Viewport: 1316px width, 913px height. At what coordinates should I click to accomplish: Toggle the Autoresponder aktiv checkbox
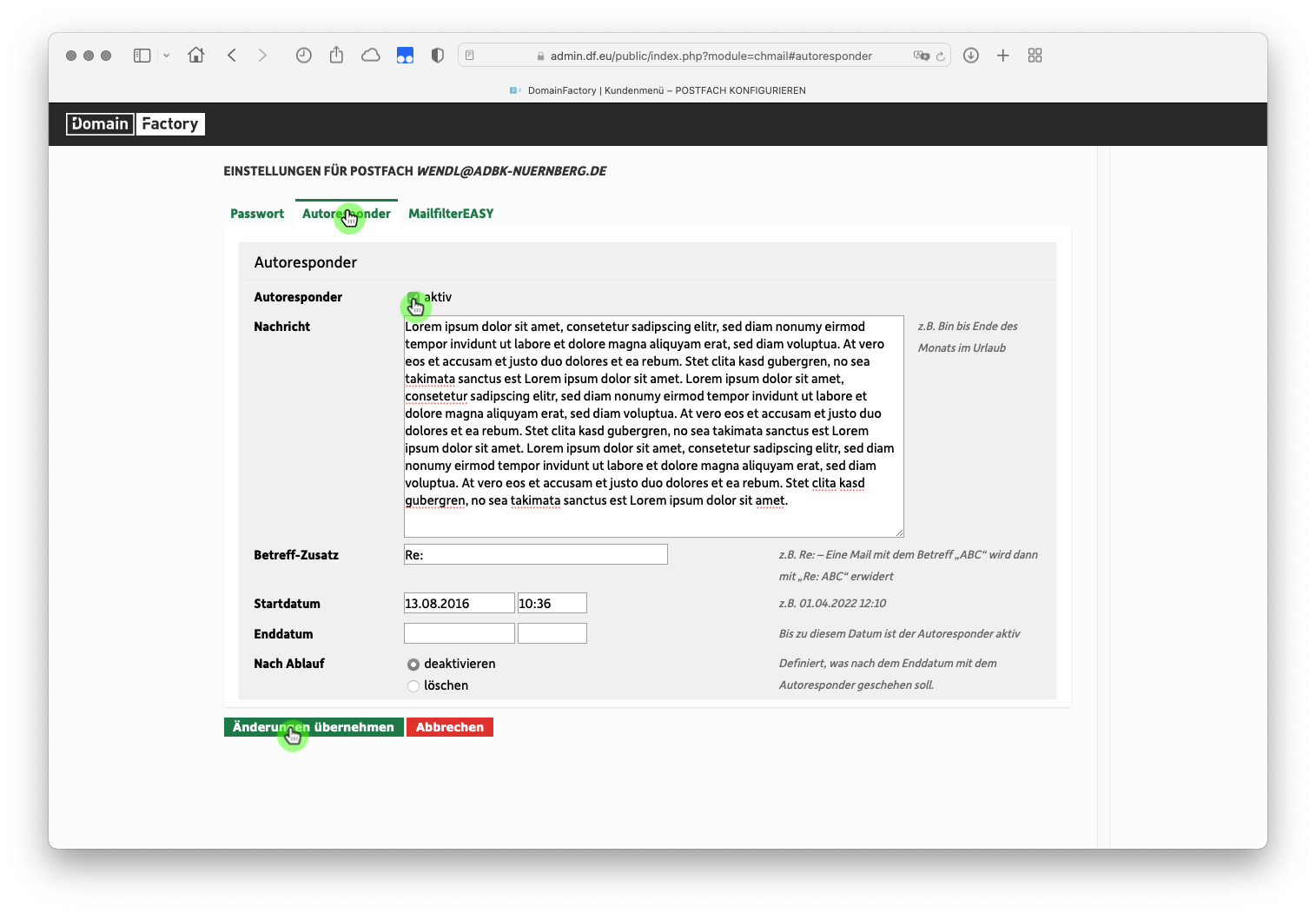pos(413,298)
